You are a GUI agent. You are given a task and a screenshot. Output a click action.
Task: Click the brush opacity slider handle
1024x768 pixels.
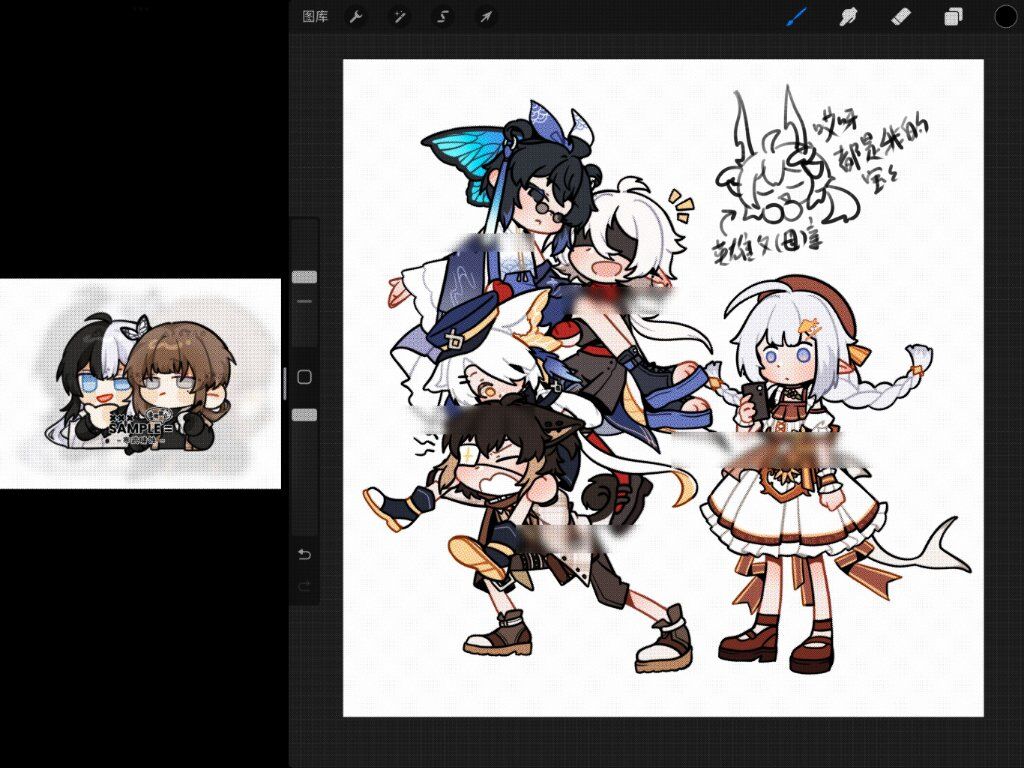[304, 415]
